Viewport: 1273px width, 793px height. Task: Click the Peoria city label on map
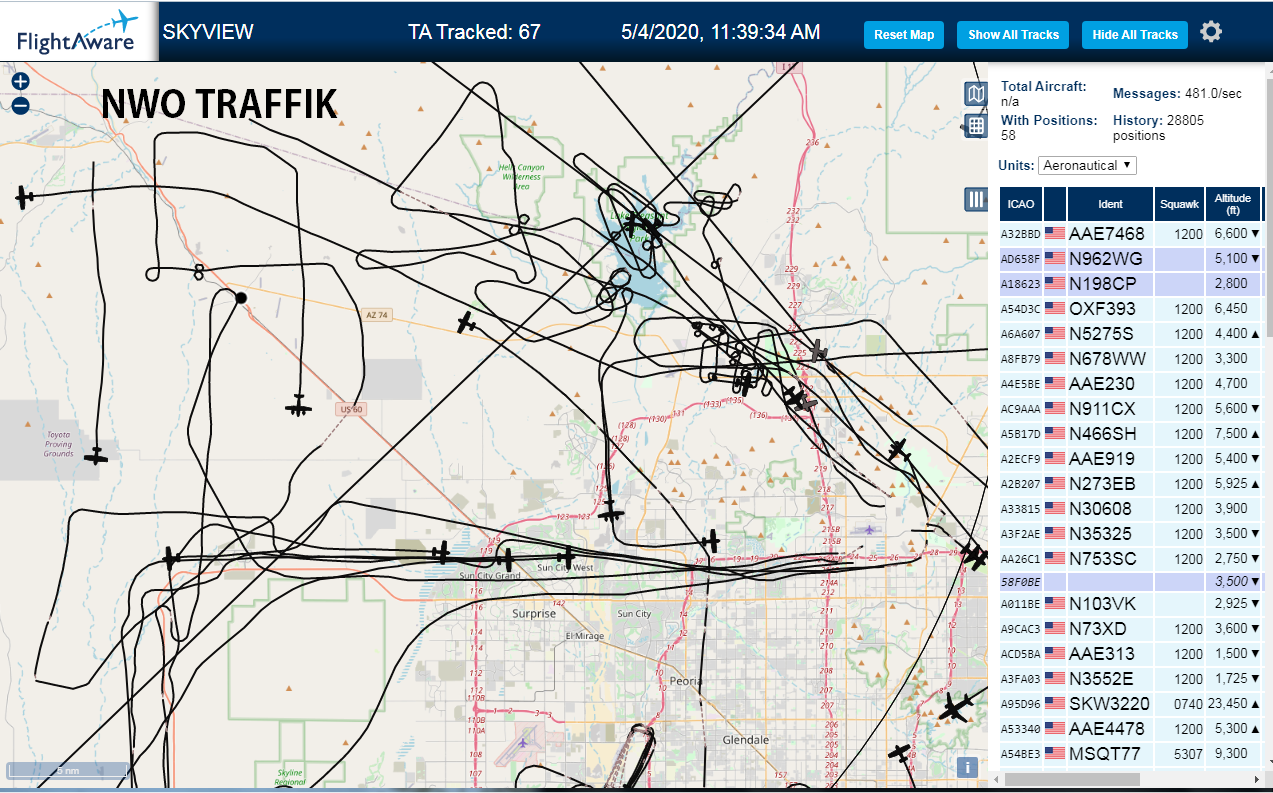coord(686,680)
